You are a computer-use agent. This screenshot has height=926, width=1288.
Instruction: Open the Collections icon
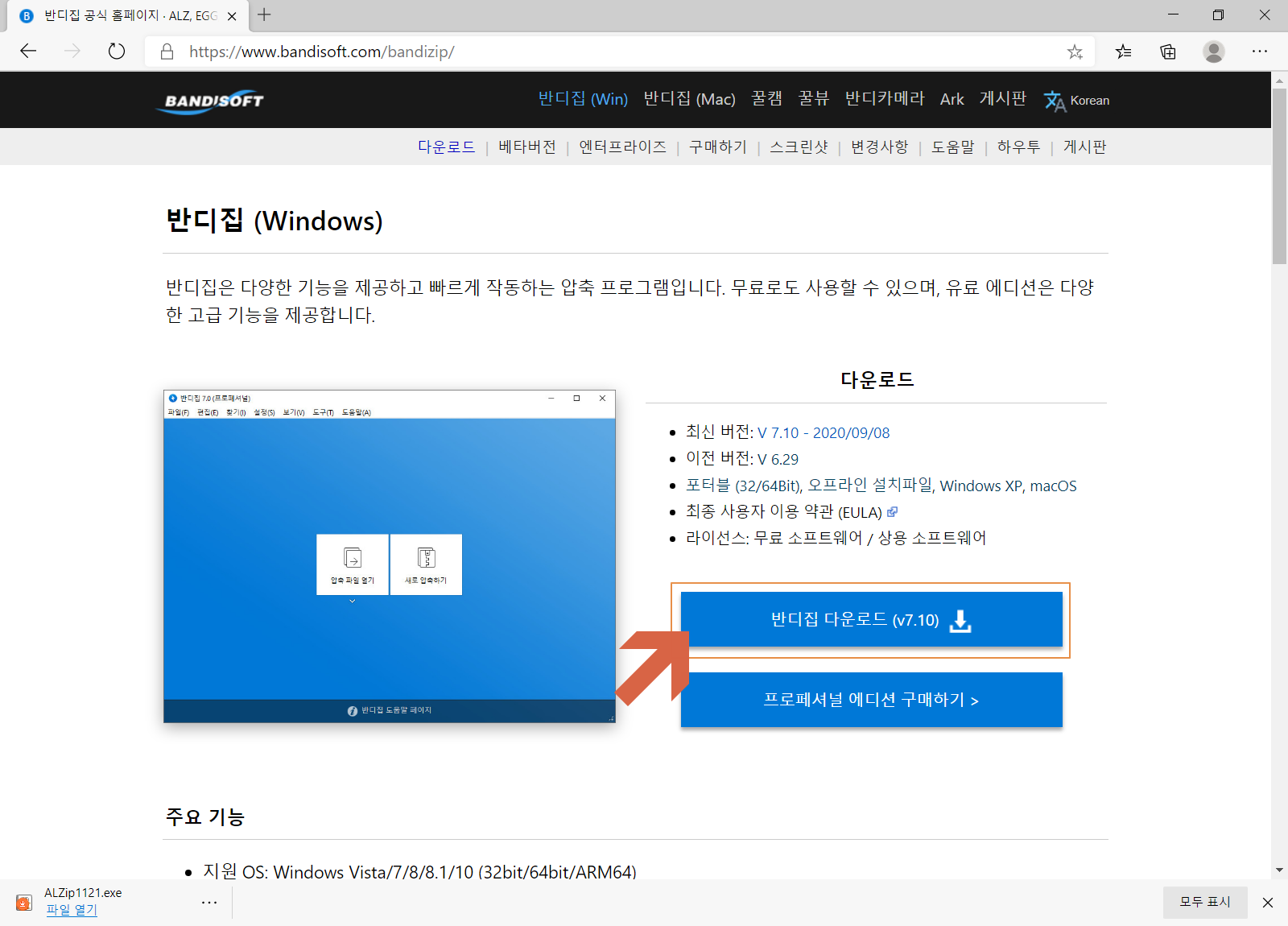[x=1168, y=52]
